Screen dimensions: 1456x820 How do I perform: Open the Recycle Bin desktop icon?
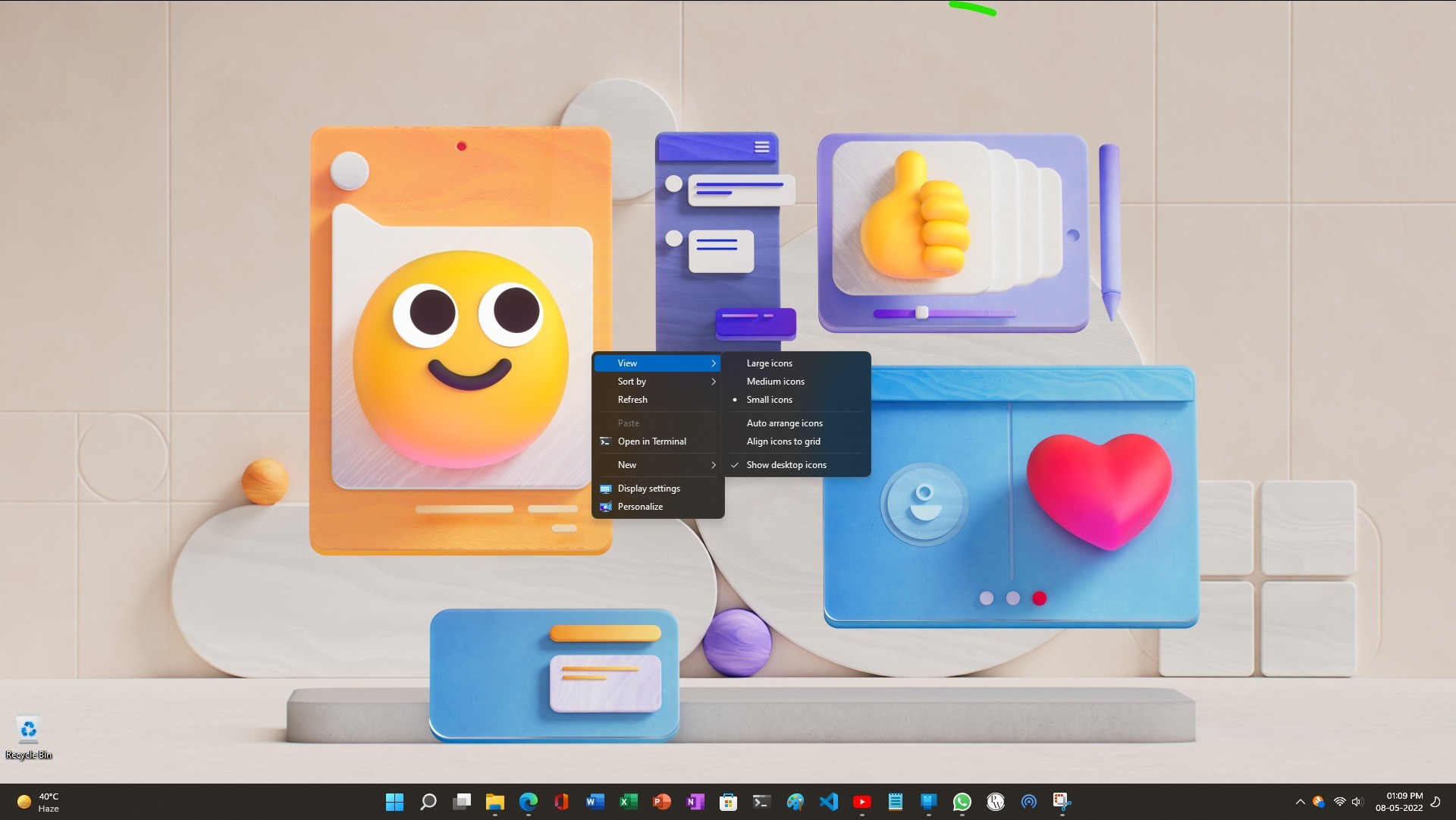[28, 737]
